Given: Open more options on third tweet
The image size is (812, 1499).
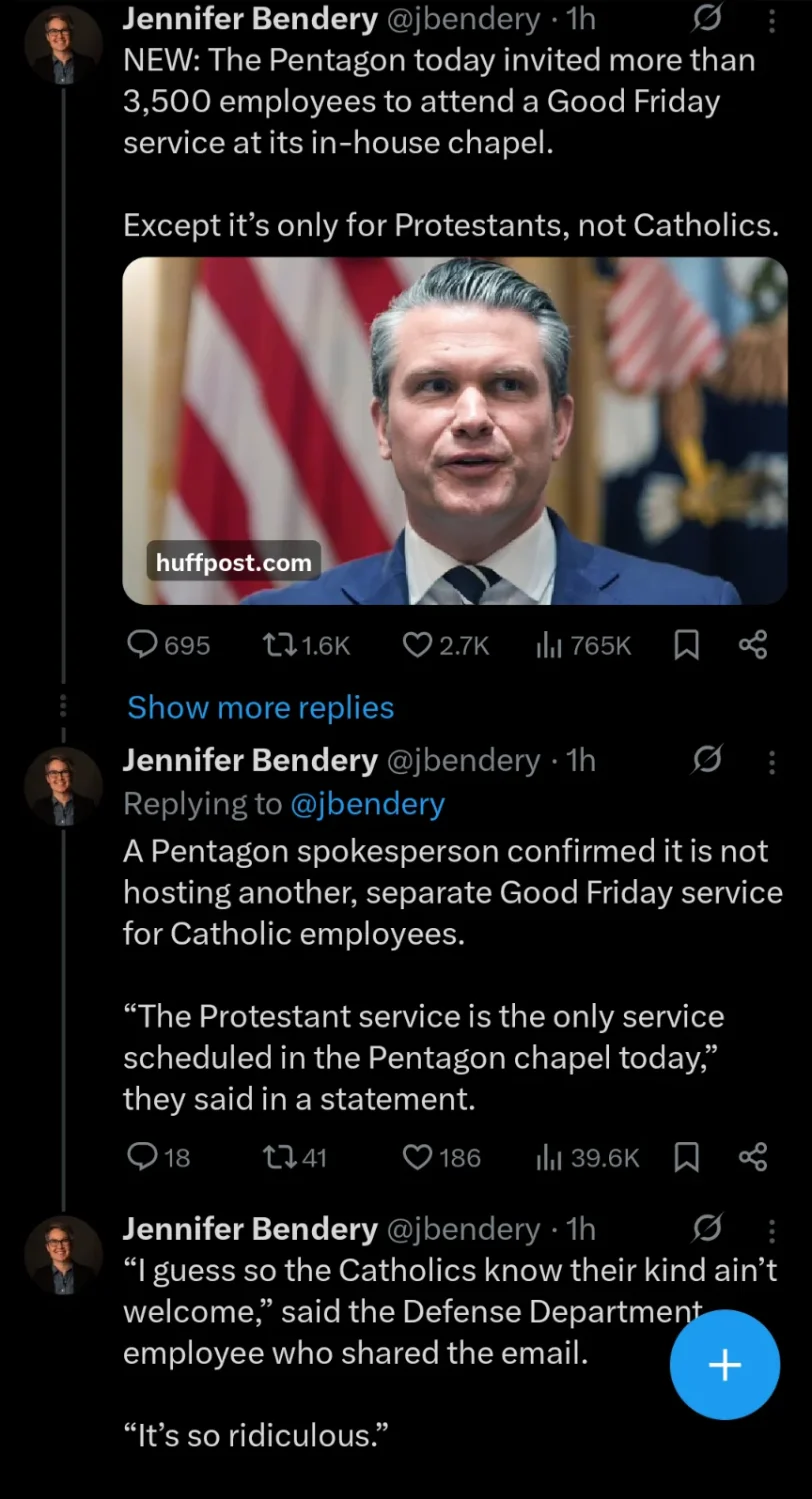Looking at the screenshot, I should click(x=771, y=1229).
